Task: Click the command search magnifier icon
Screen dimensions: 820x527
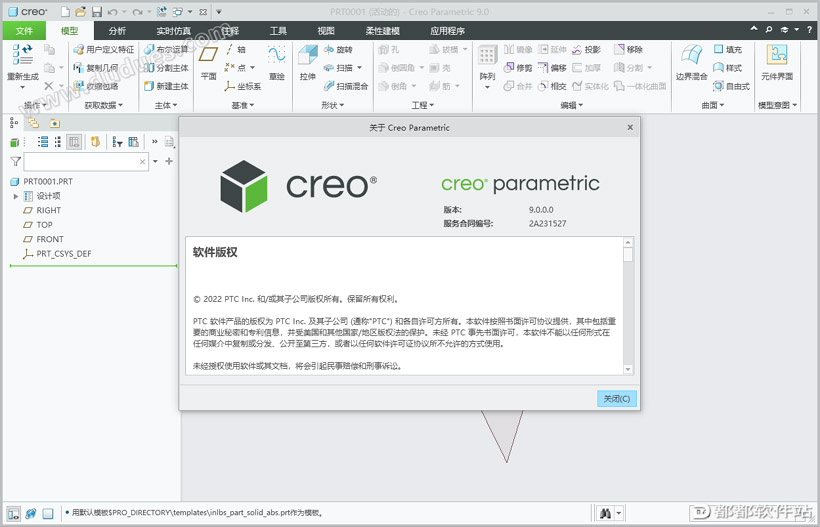Action: coord(769,30)
